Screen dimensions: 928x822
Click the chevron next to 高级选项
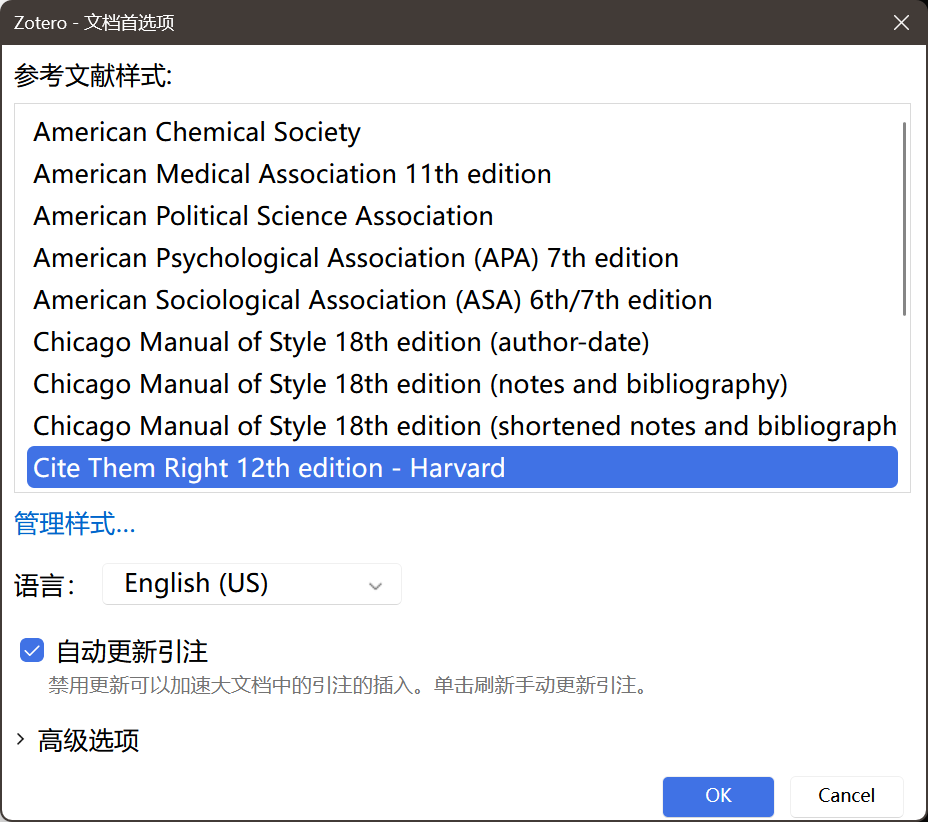coord(22,740)
